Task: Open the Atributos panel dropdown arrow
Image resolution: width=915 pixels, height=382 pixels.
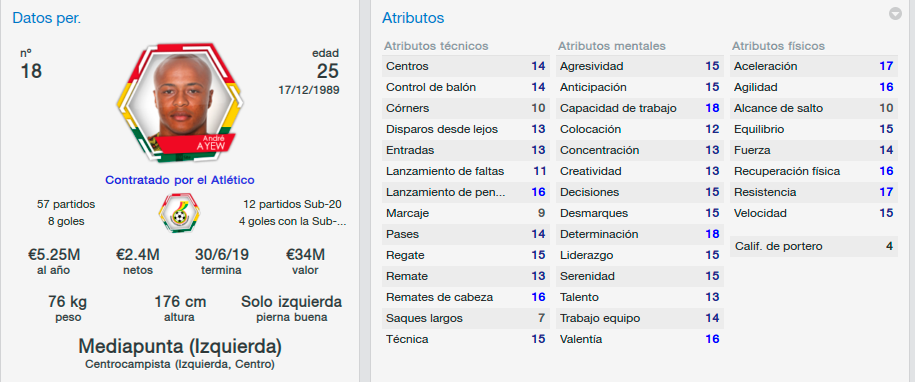Action: [895, 14]
